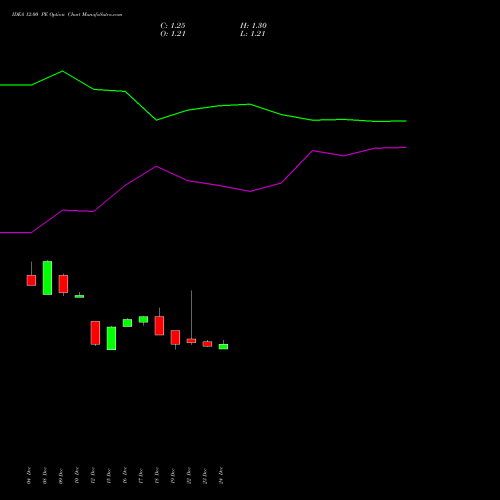Select the green candlestick for 16 Dec

click(x=127, y=323)
